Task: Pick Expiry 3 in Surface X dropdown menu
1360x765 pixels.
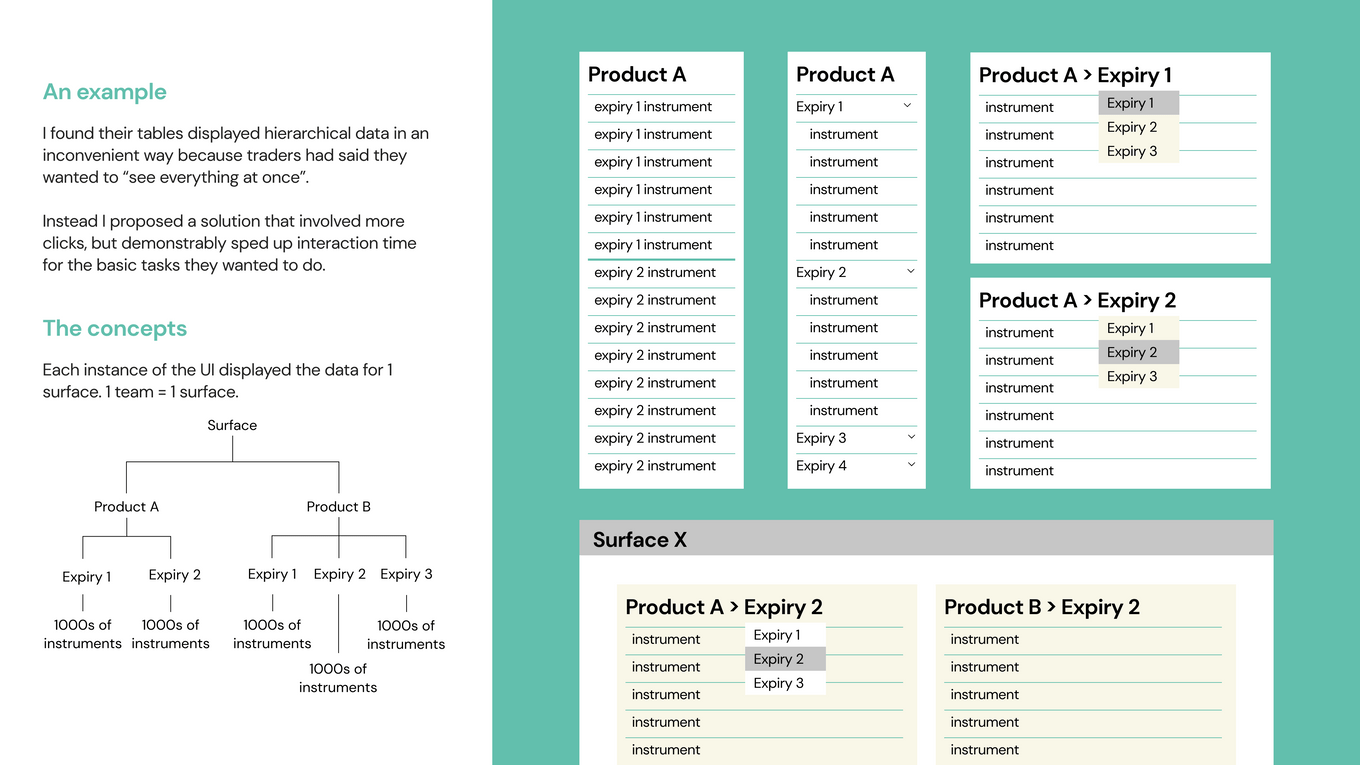Action: [x=785, y=683]
